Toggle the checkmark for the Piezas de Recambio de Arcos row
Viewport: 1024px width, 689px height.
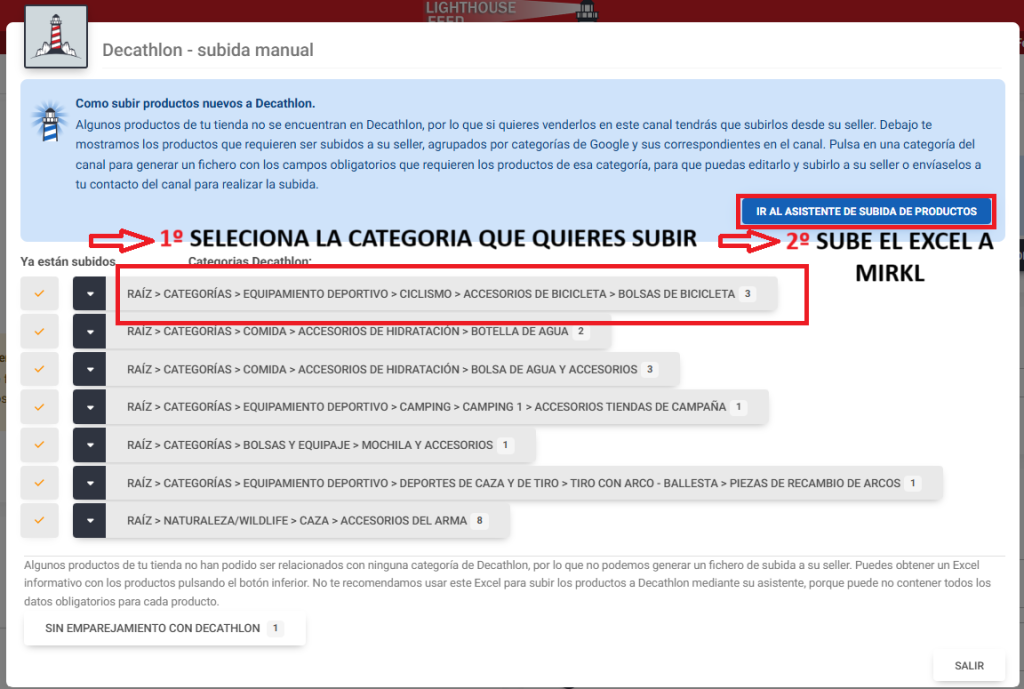tap(39, 483)
